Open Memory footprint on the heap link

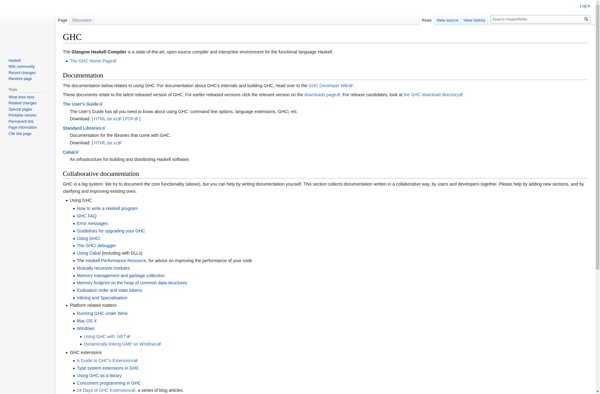coord(132,283)
